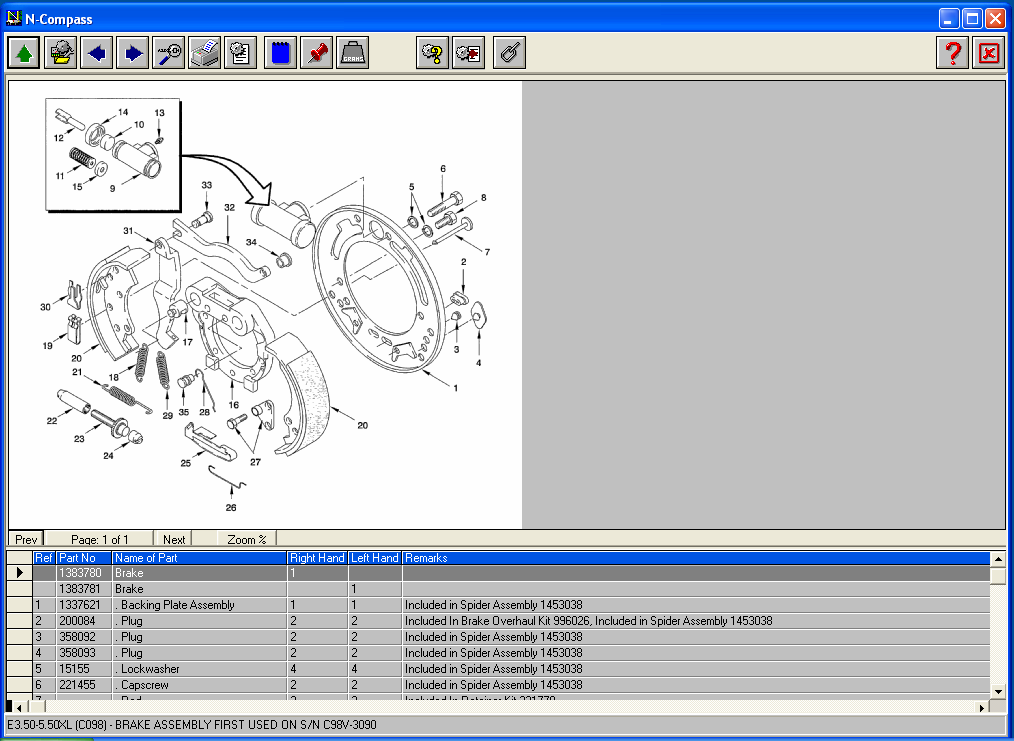Minimize the N-Compass window
The height and width of the screenshot is (741, 1014).
tap(949, 19)
